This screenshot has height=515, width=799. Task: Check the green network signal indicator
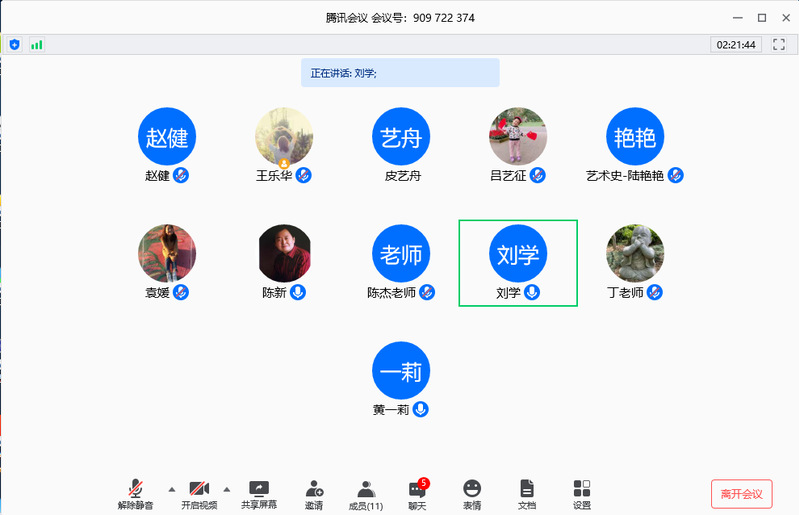(37, 45)
